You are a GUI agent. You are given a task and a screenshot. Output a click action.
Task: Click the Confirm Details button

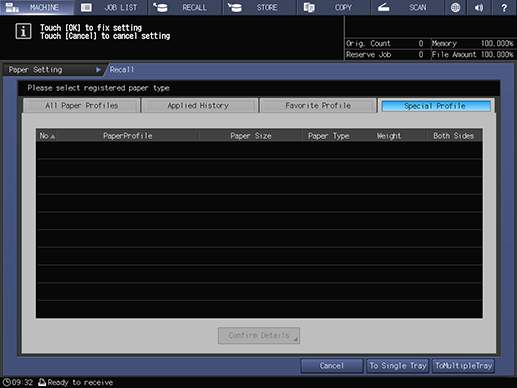(259, 335)
